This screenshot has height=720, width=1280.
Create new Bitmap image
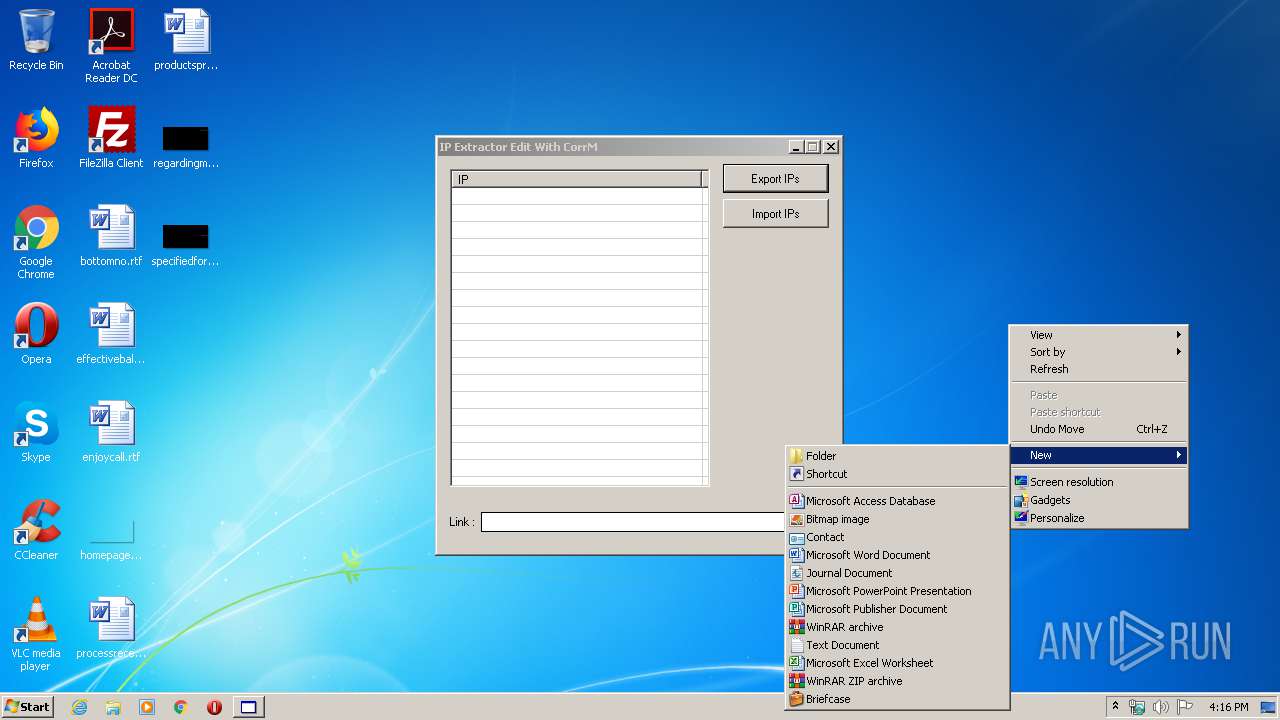(897, 519)
